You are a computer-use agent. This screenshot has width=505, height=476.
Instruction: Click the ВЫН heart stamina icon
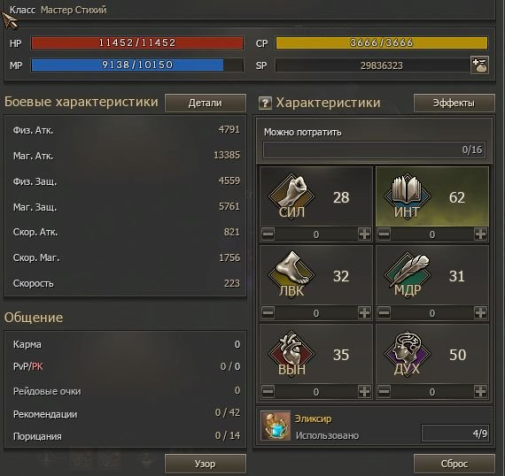click(x=292, y=353)
